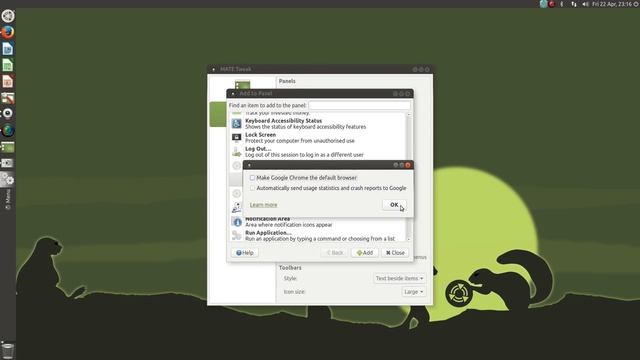Click the Log Out applet icon

pos(236,152)
